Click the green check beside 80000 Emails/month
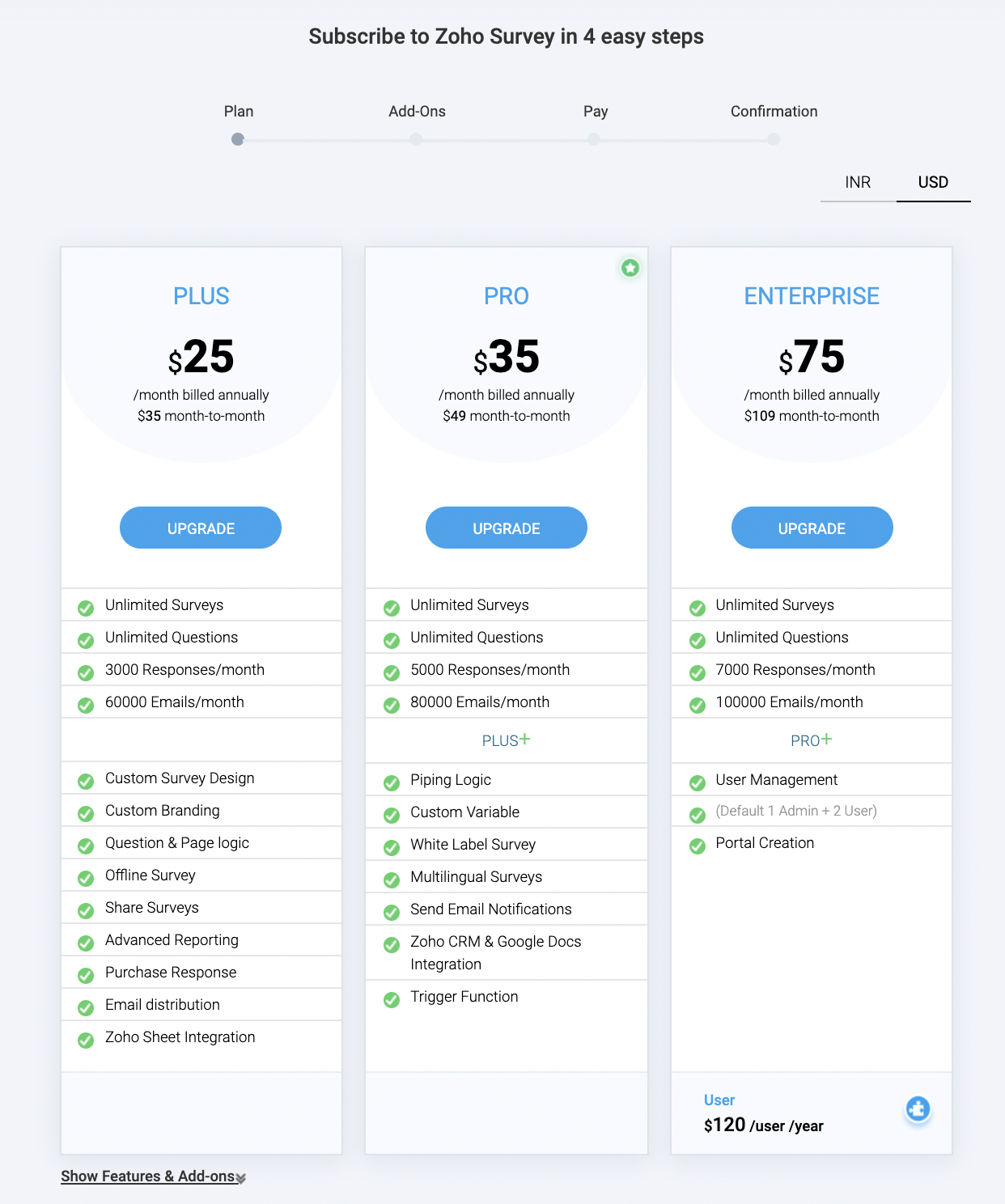 (392, 706)
